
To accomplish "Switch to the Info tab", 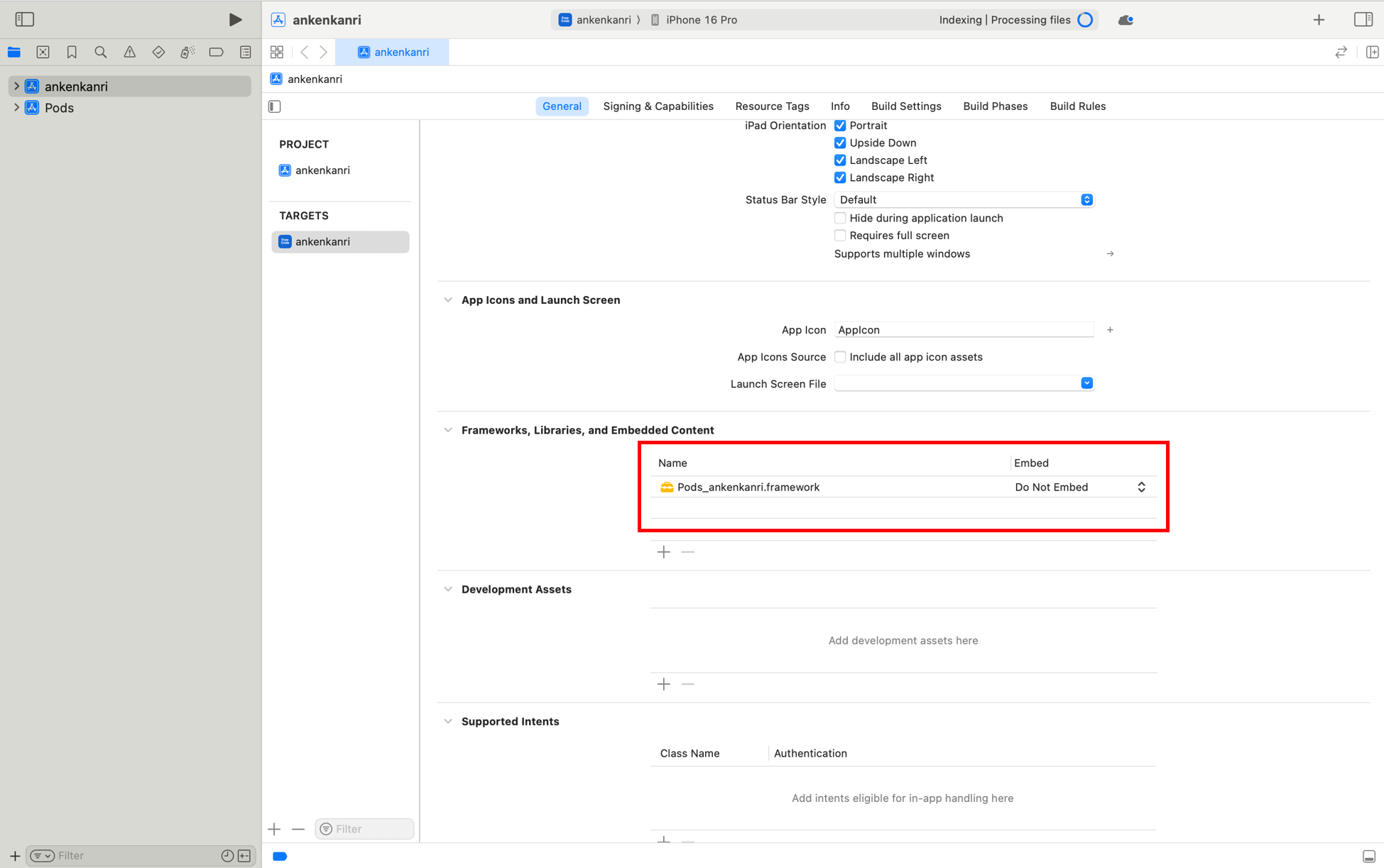I will click(x=840, y=106).
